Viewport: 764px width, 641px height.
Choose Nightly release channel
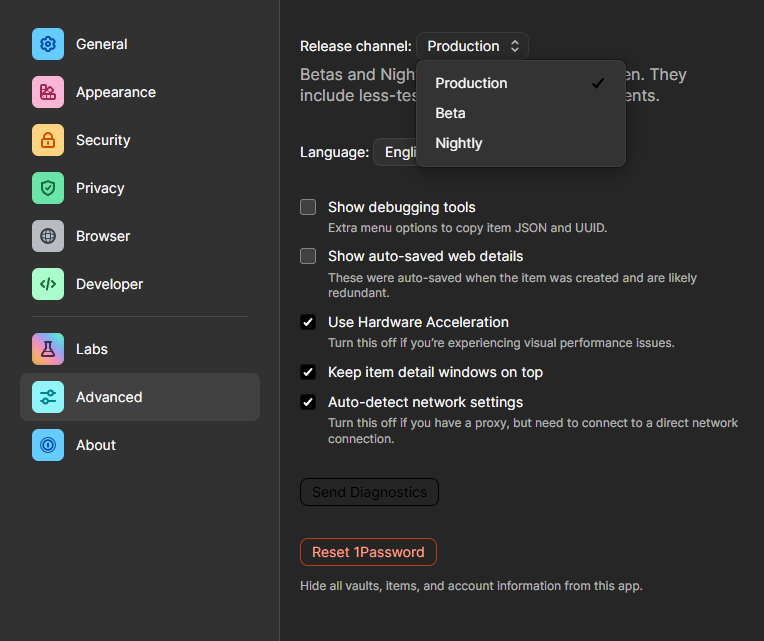520,143
